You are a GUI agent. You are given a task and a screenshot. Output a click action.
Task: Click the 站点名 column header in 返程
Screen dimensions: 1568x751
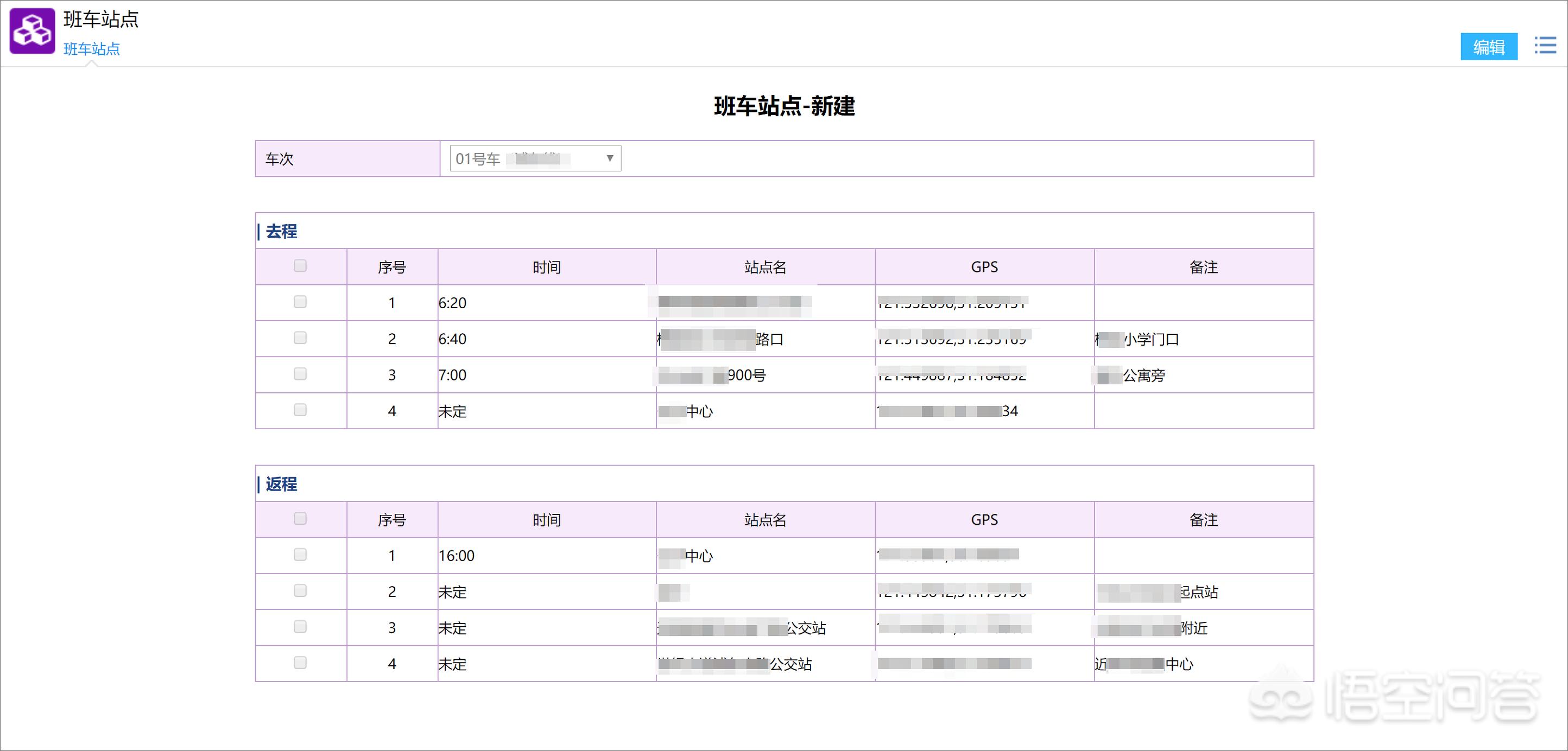tap(765, 520)
